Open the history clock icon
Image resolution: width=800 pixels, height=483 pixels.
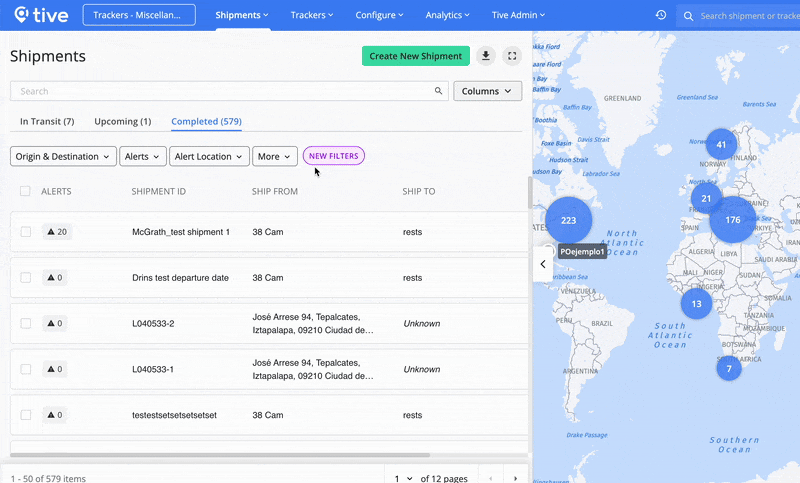point(661,15)
